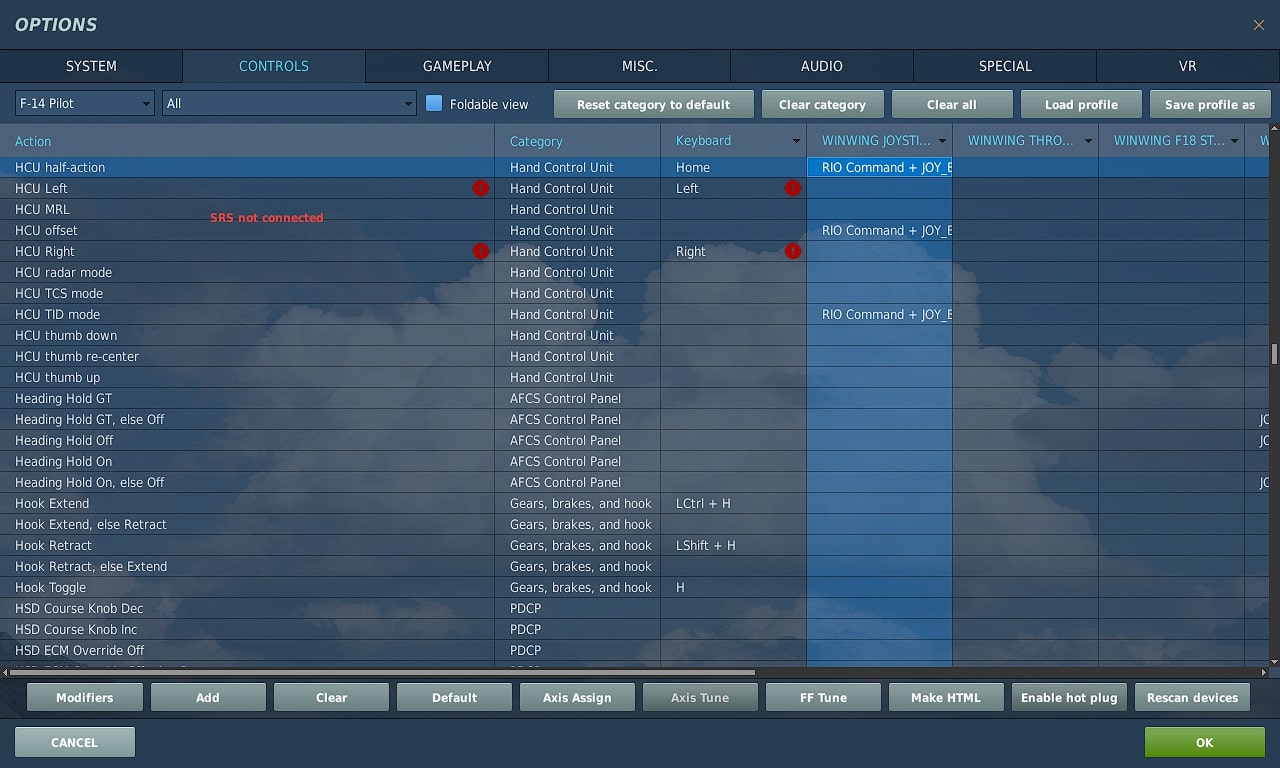Viewport: 1280px width, 768px height.
Task: Expand the All category filter dropdown
Action: (x=289, y=103)
